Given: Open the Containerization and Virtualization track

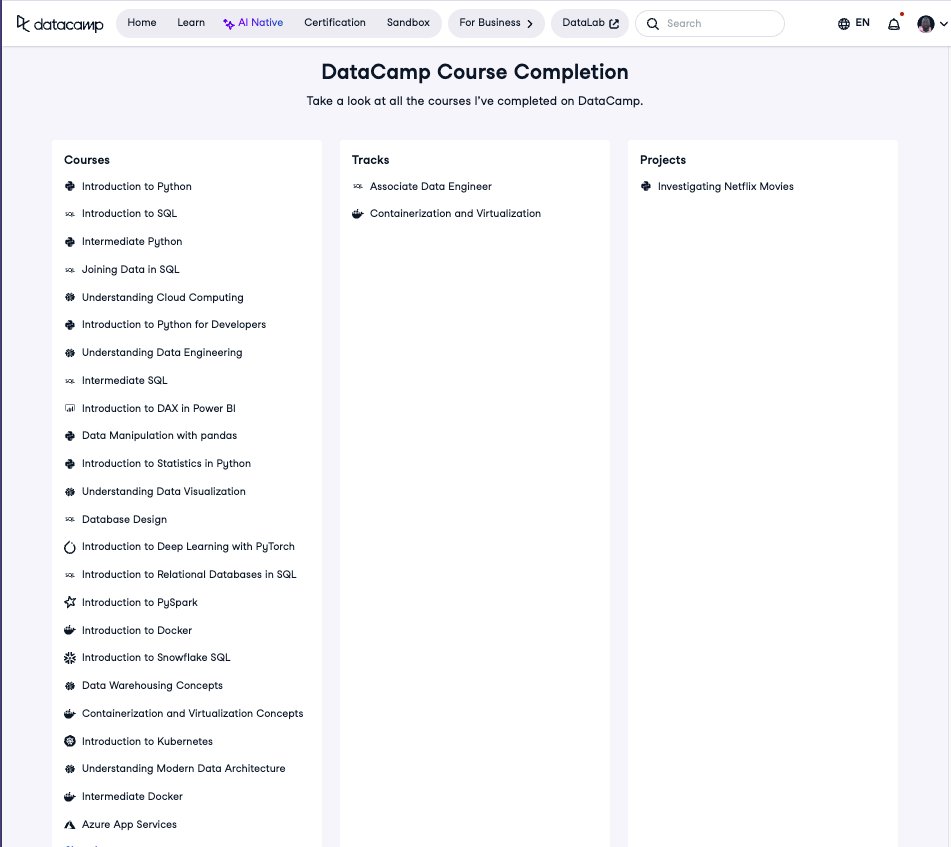Looking at the screenshot, I should coord(455,213).
